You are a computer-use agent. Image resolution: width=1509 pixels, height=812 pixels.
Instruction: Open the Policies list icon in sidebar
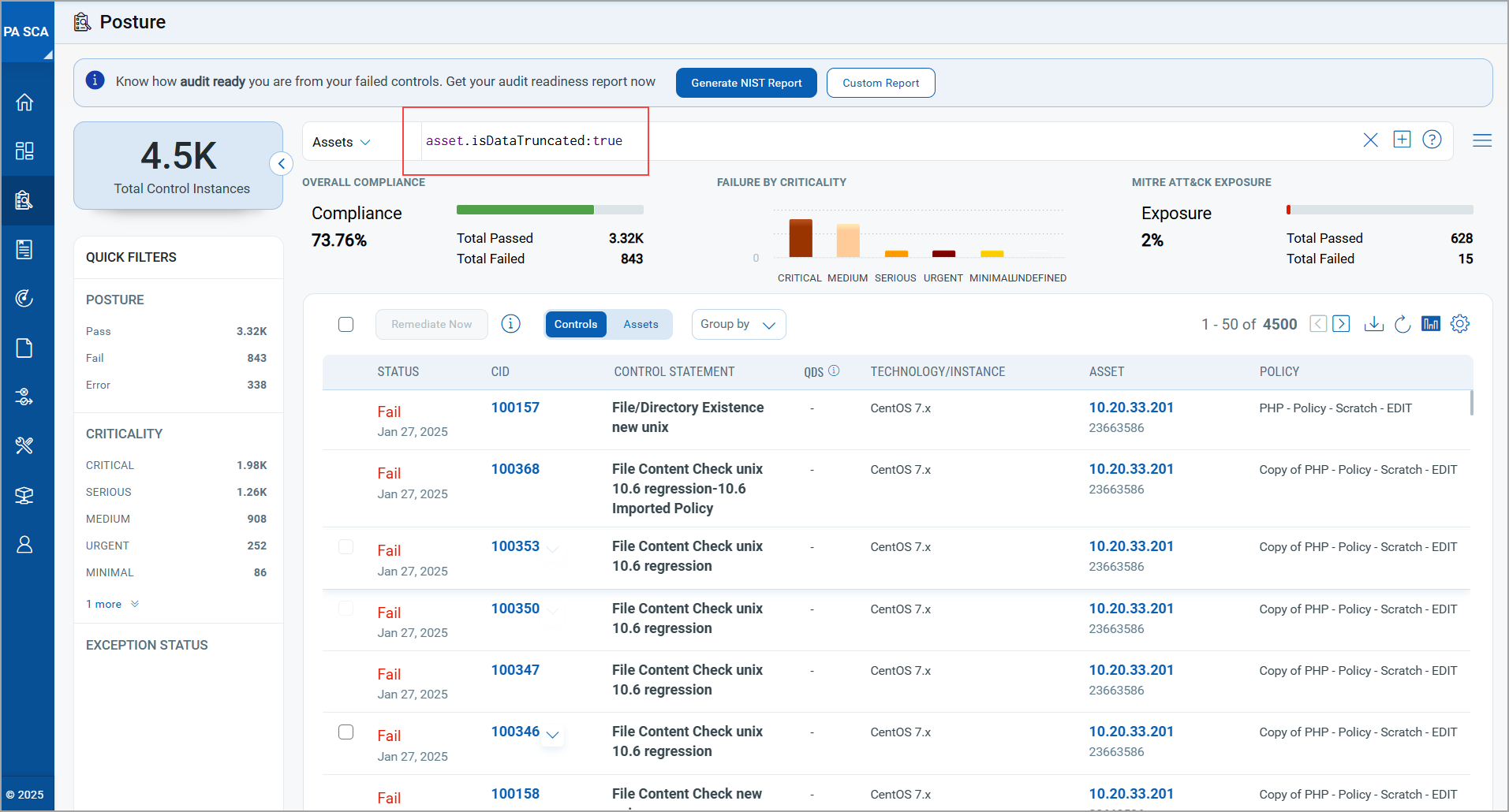pos(24,249)
